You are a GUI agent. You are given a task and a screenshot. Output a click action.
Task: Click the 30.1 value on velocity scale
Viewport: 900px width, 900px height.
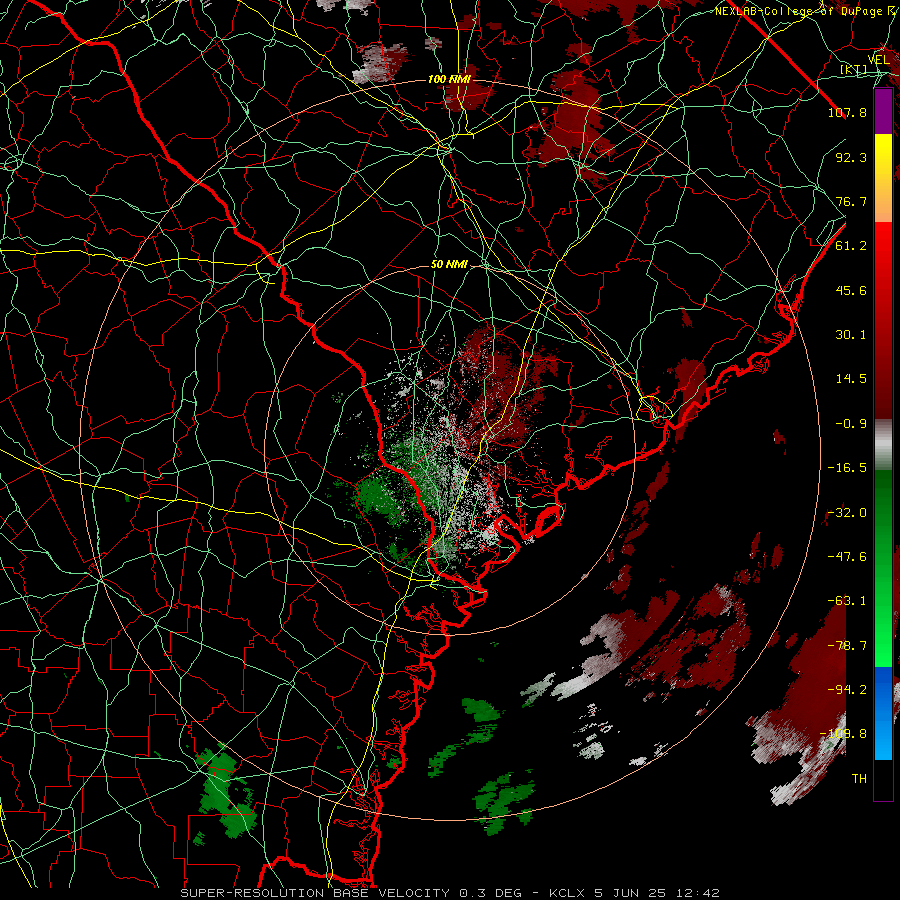click(x=851, y=335)
